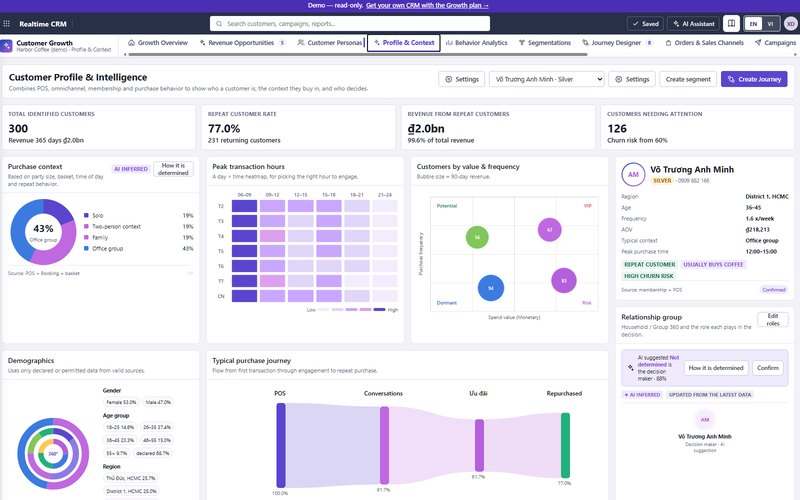Click the sparkle icon beside AI suggestion
Viewport: 800px width, 500px height.
point(631,367)
